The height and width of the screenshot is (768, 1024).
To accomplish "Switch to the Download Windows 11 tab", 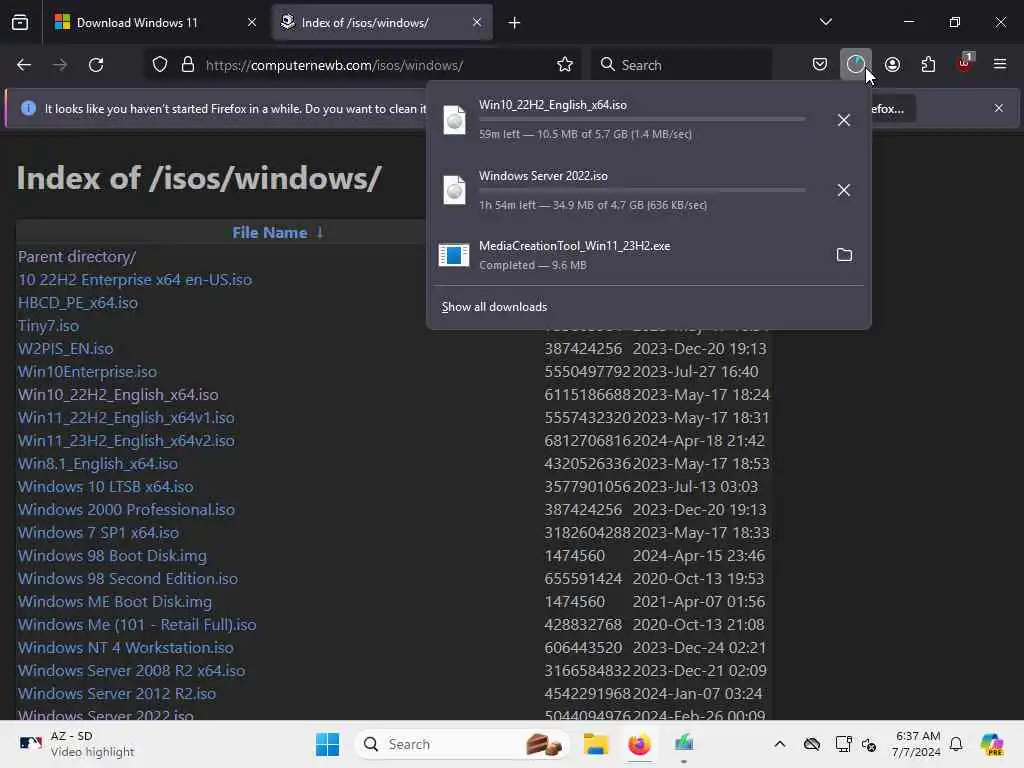I will tap(156, 23).
